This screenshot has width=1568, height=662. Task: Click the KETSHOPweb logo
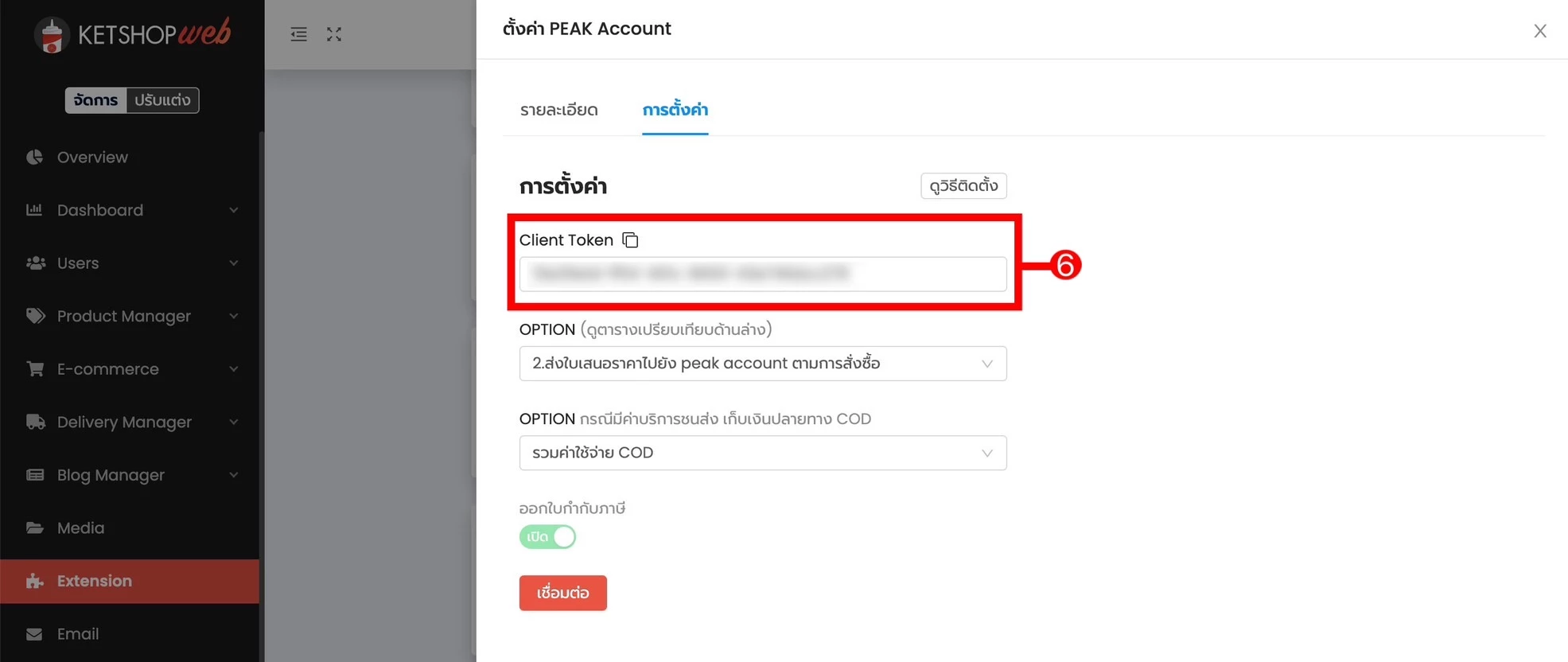click(132, 34)
